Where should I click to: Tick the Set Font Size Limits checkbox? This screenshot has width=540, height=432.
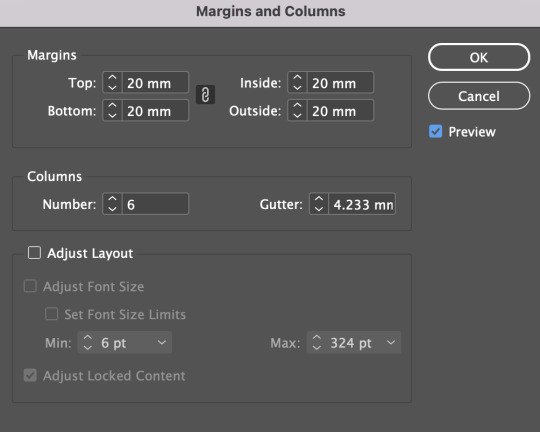(x=51, y=314)
